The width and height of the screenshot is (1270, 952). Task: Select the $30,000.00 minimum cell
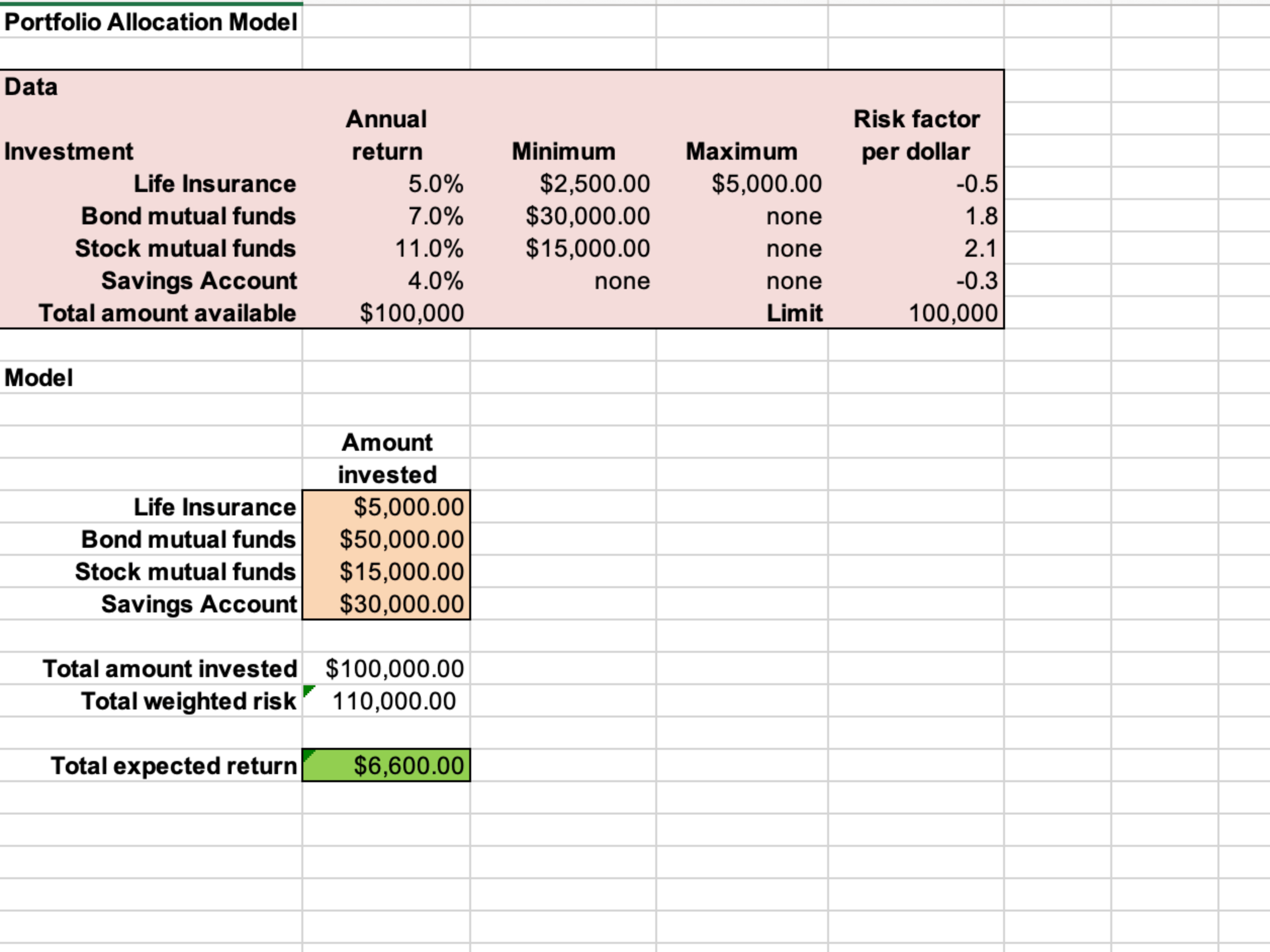[x=563, y=216]
